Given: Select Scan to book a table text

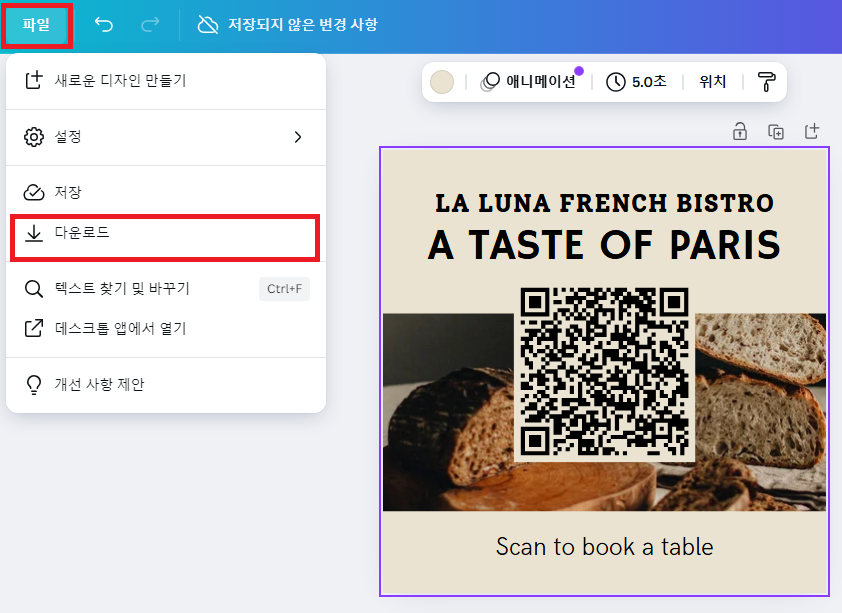Looking at the screenshot, I should tap(605, 547).
